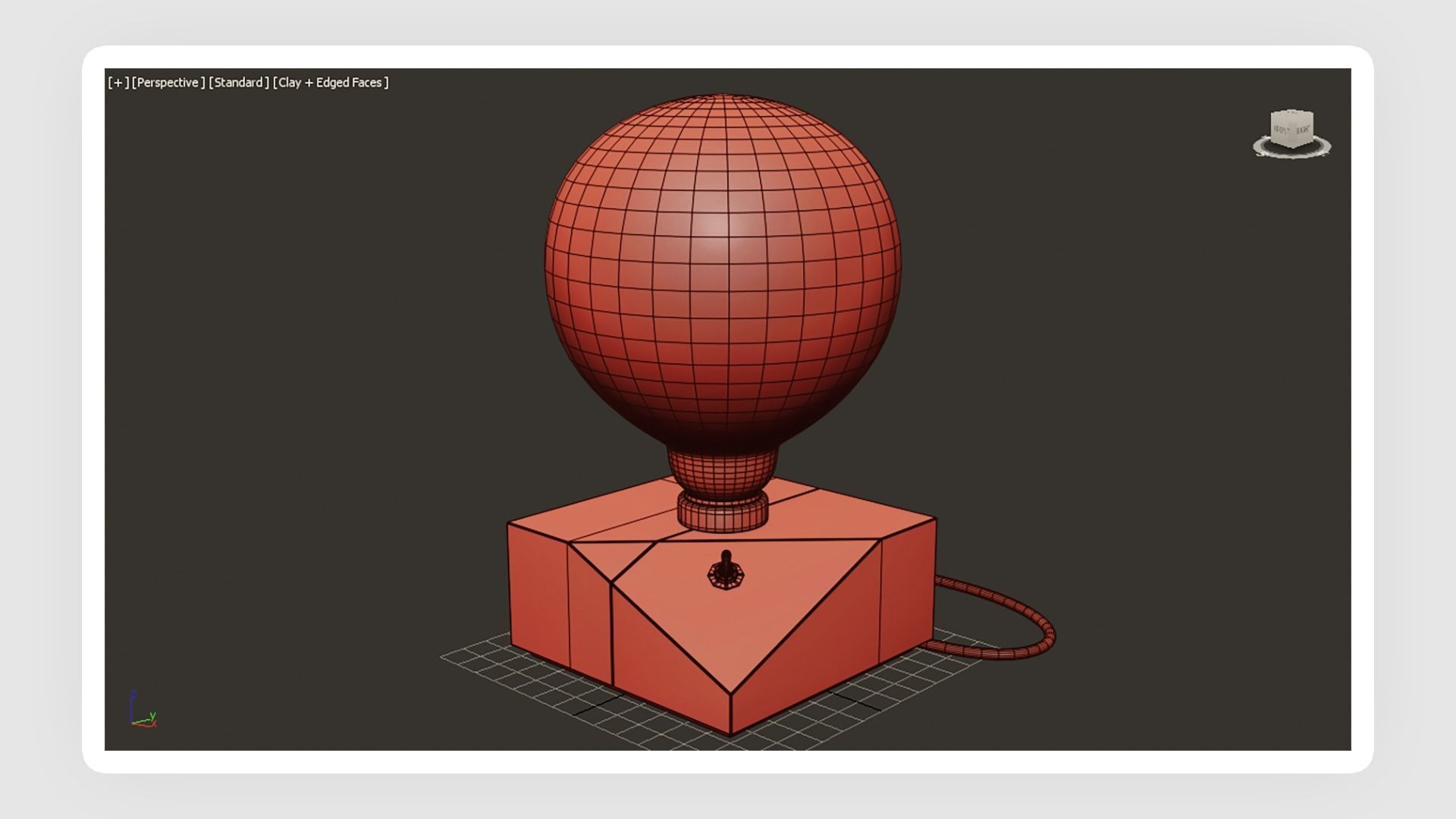
Task: Select the narrow bulb neck mesh
Action: 722,470
